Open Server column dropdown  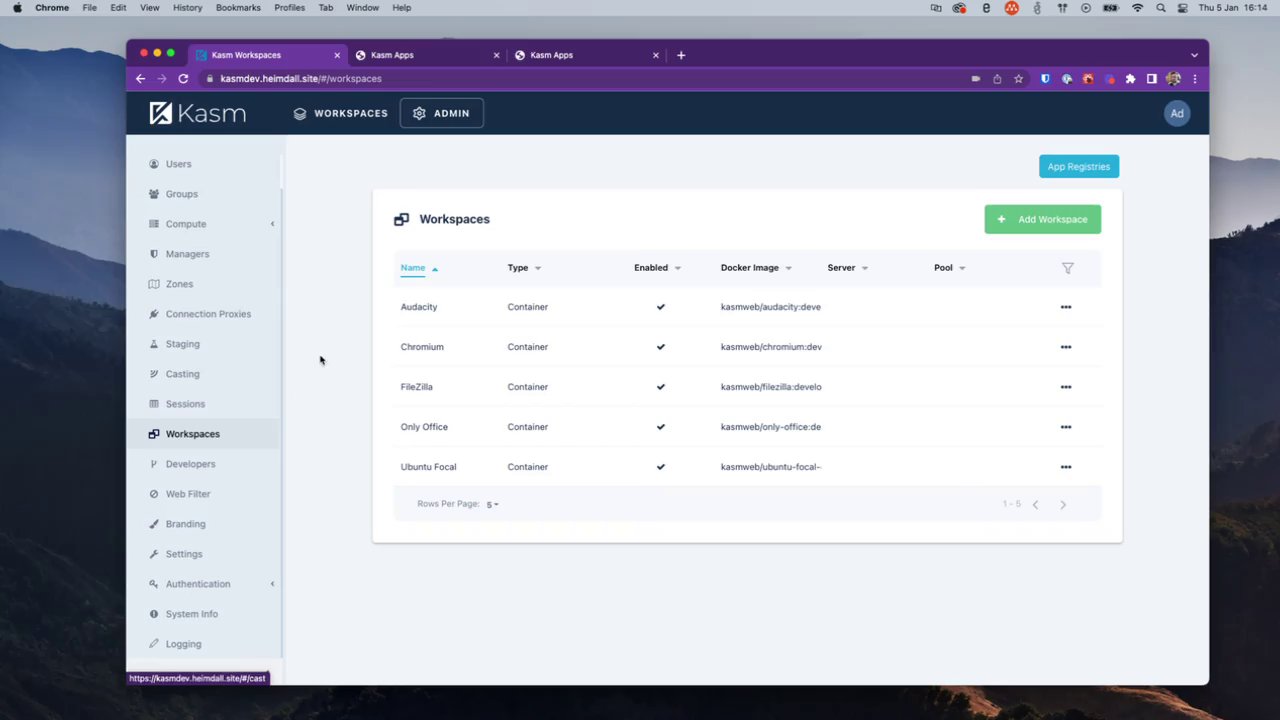coord(864,268)
